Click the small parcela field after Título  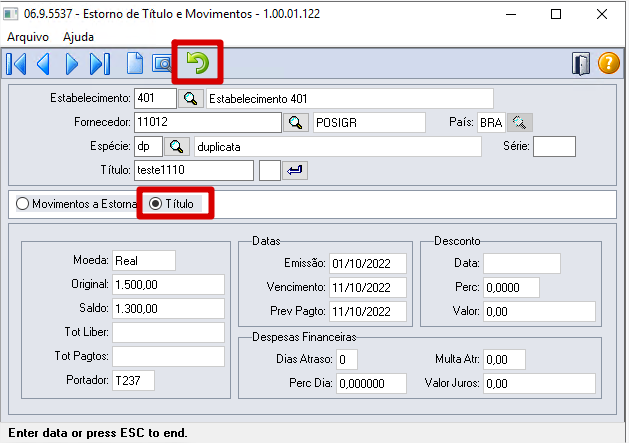coord(270,171)
